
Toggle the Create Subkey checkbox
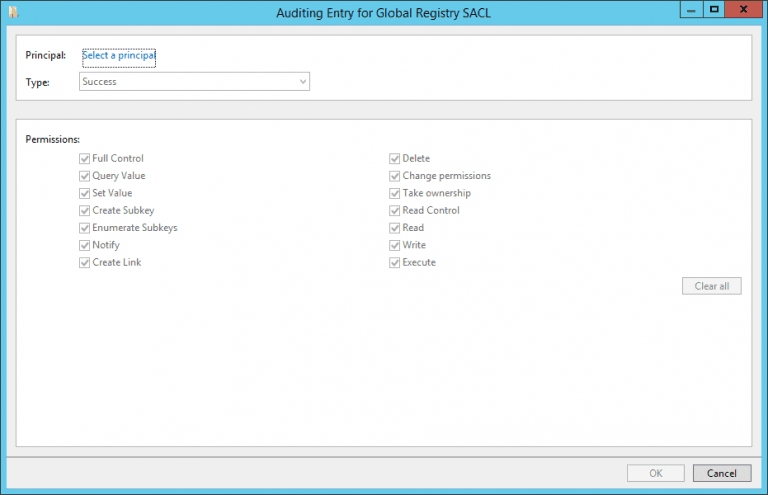pyautogui.click(x=85, y=211)
